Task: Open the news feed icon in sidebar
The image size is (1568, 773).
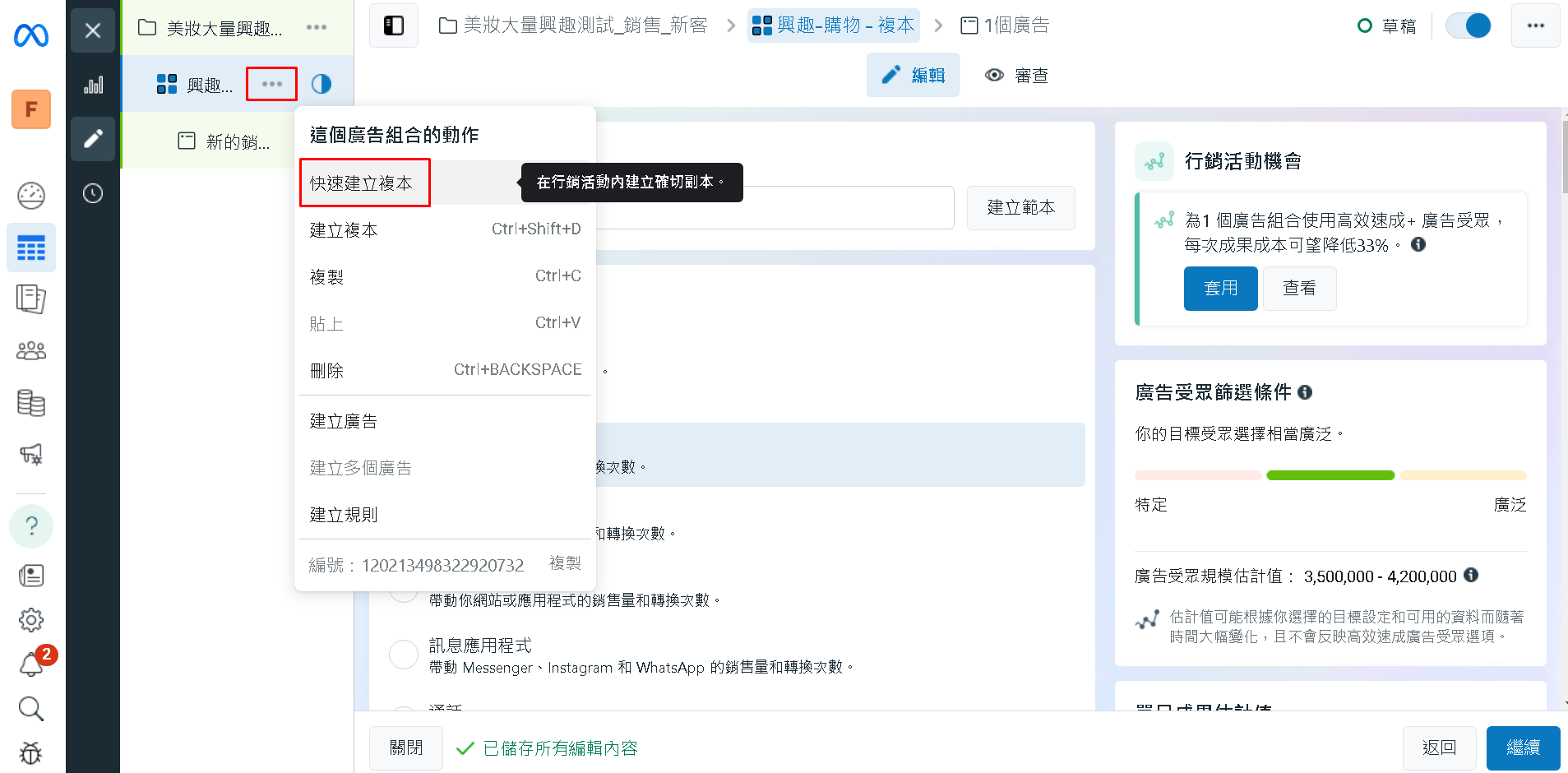Action: pyautogui.click(x=31, y=576)
